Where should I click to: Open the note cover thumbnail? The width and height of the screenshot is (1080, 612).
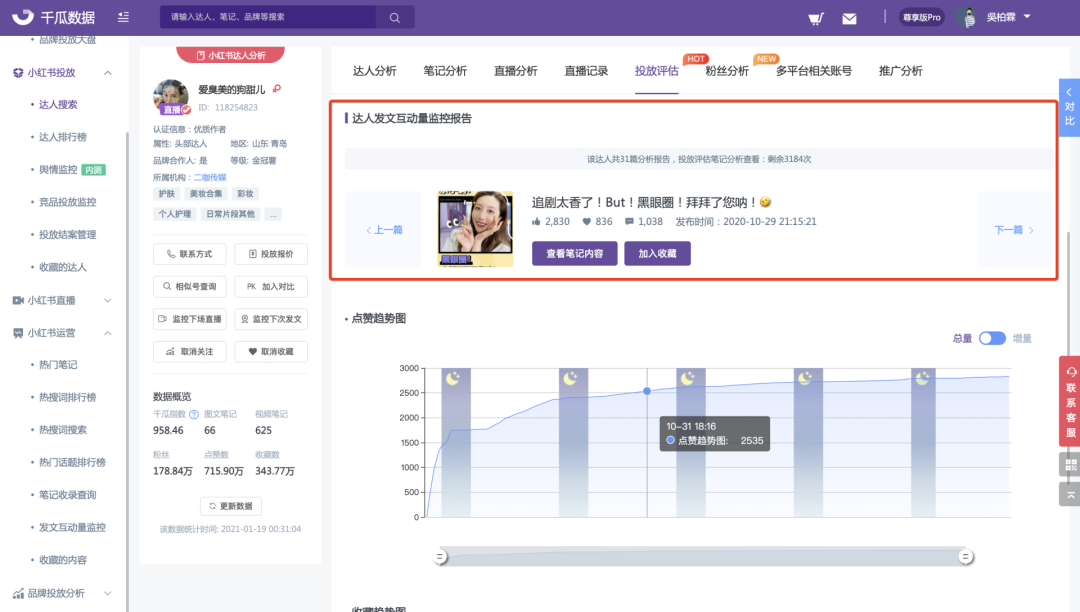tap(475, 229)
